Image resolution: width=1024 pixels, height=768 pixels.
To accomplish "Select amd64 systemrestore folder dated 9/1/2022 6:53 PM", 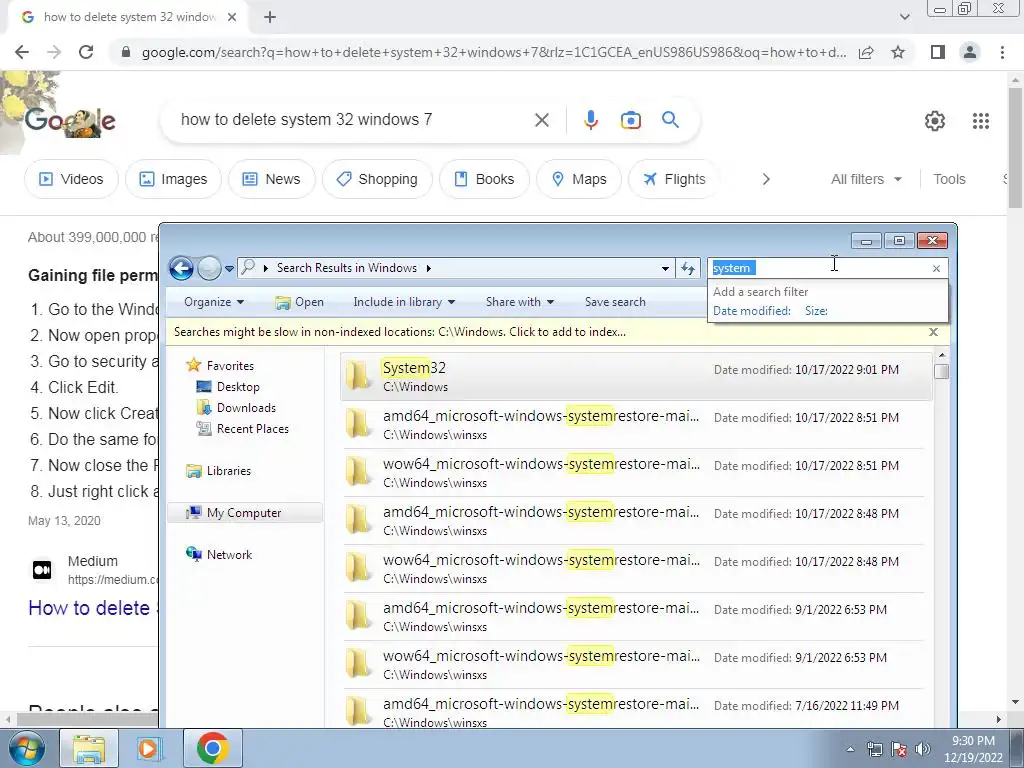I will click(633, 616).
